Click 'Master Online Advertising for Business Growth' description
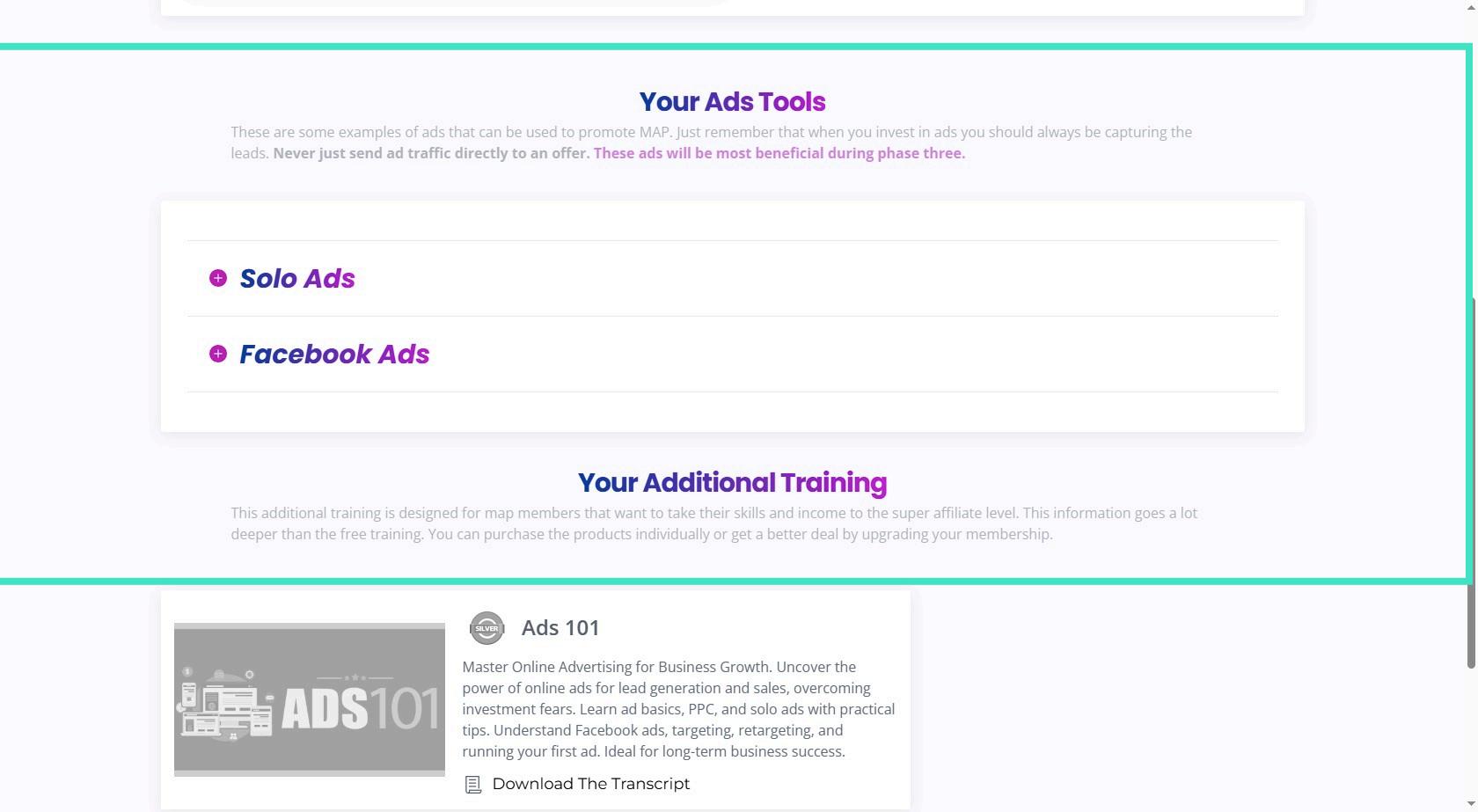 (x=678, y=709)
